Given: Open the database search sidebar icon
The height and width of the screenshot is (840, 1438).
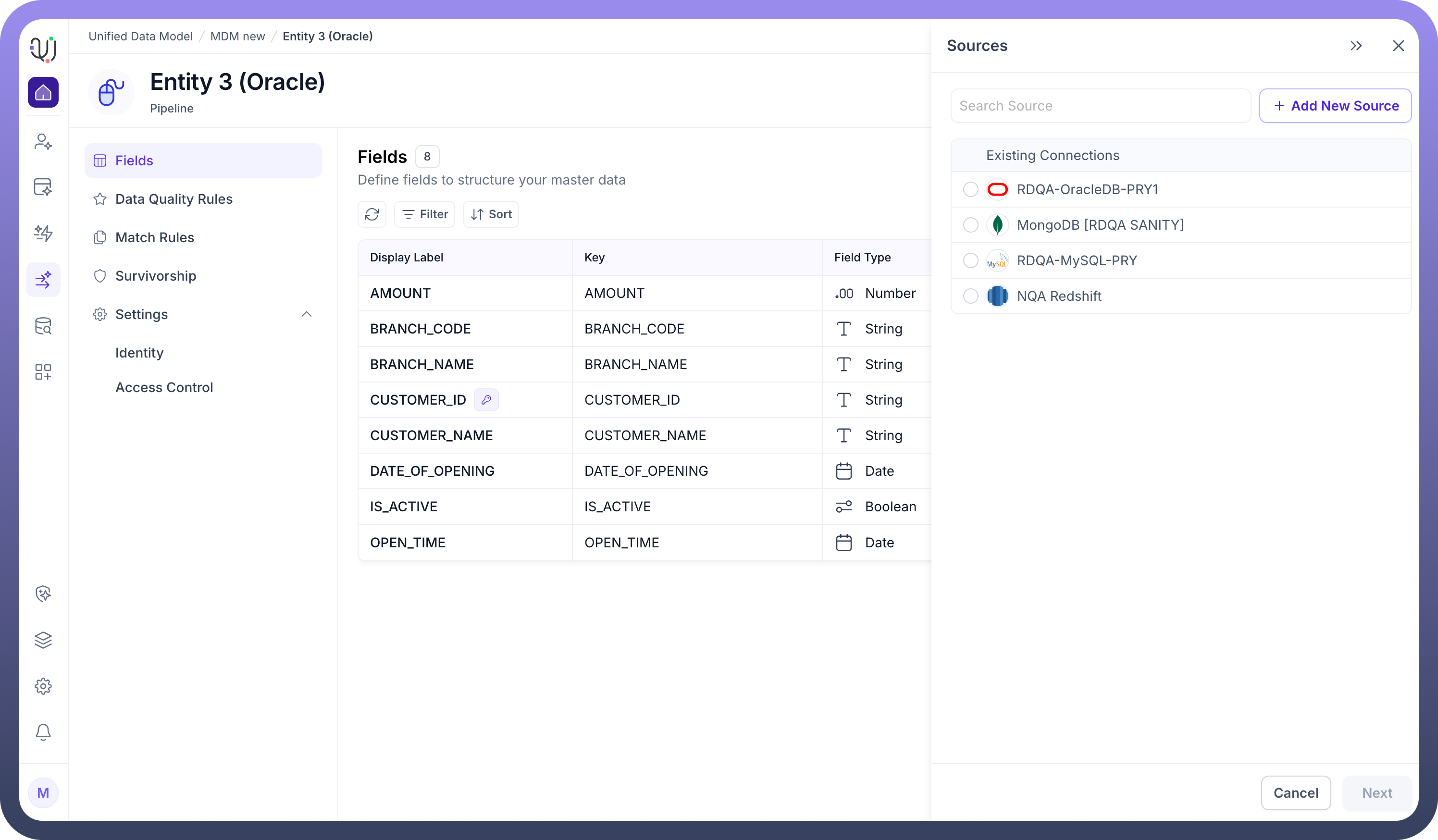Looking at the screenshot, I should 43,326.
